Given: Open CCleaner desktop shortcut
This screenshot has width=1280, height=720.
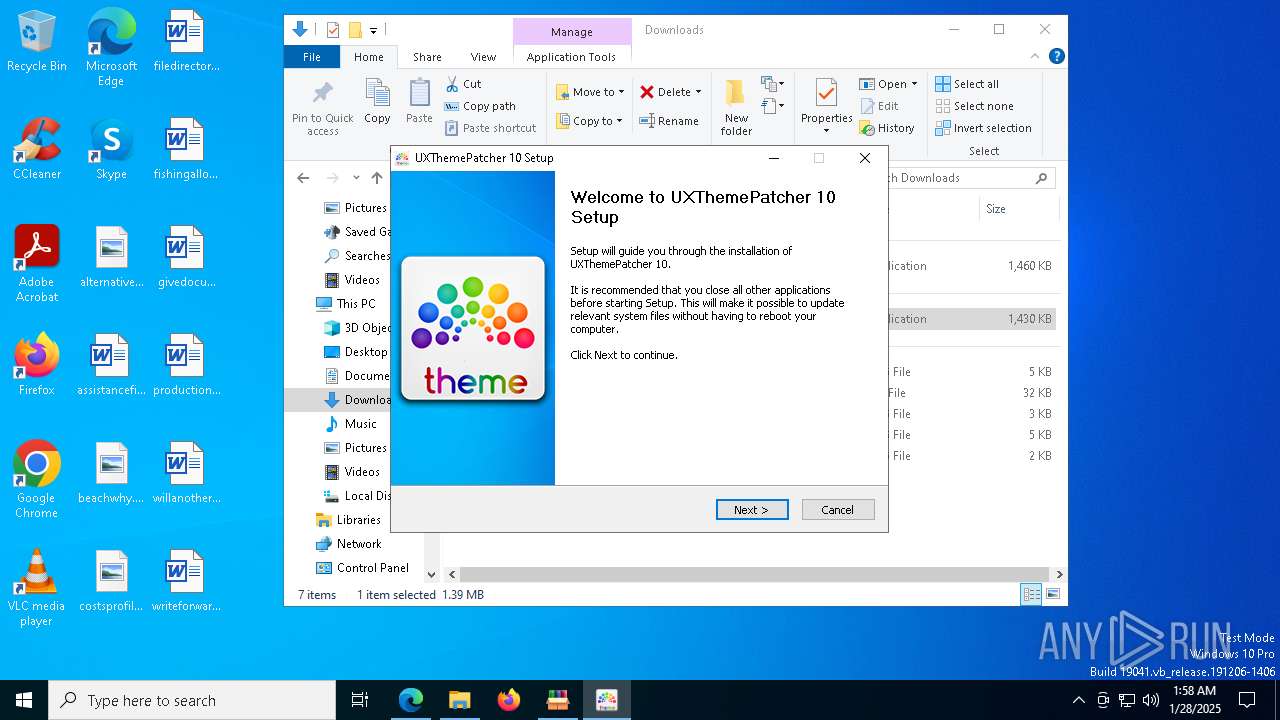Looking at the screenshot, I should click(37, 148).
